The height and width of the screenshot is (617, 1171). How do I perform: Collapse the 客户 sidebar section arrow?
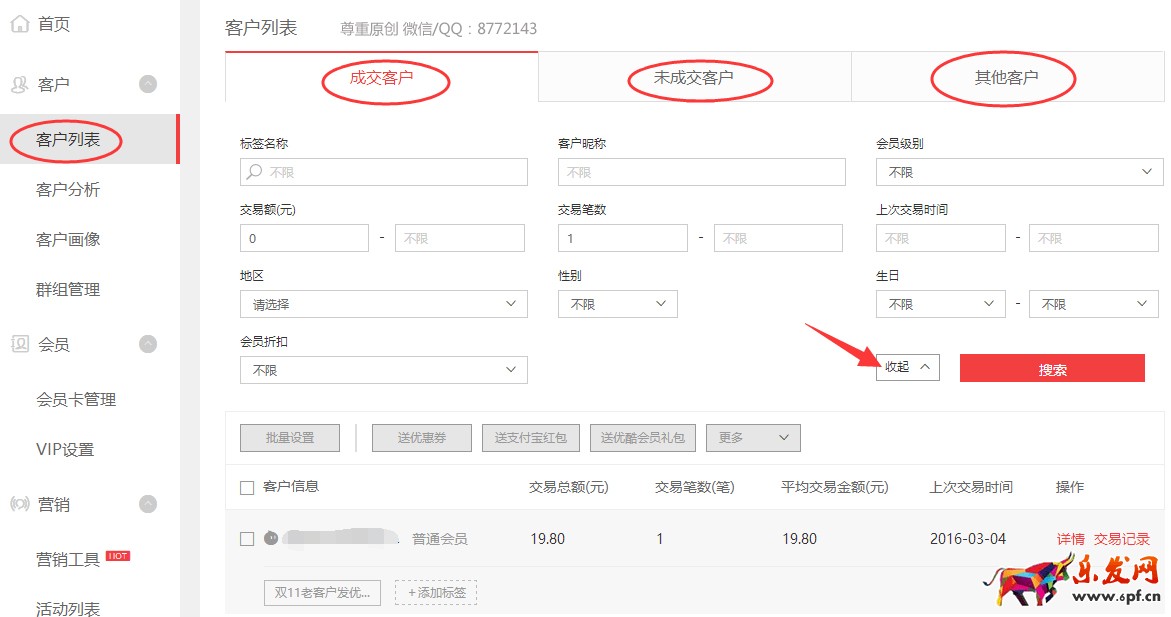click(x=148, y=85)
